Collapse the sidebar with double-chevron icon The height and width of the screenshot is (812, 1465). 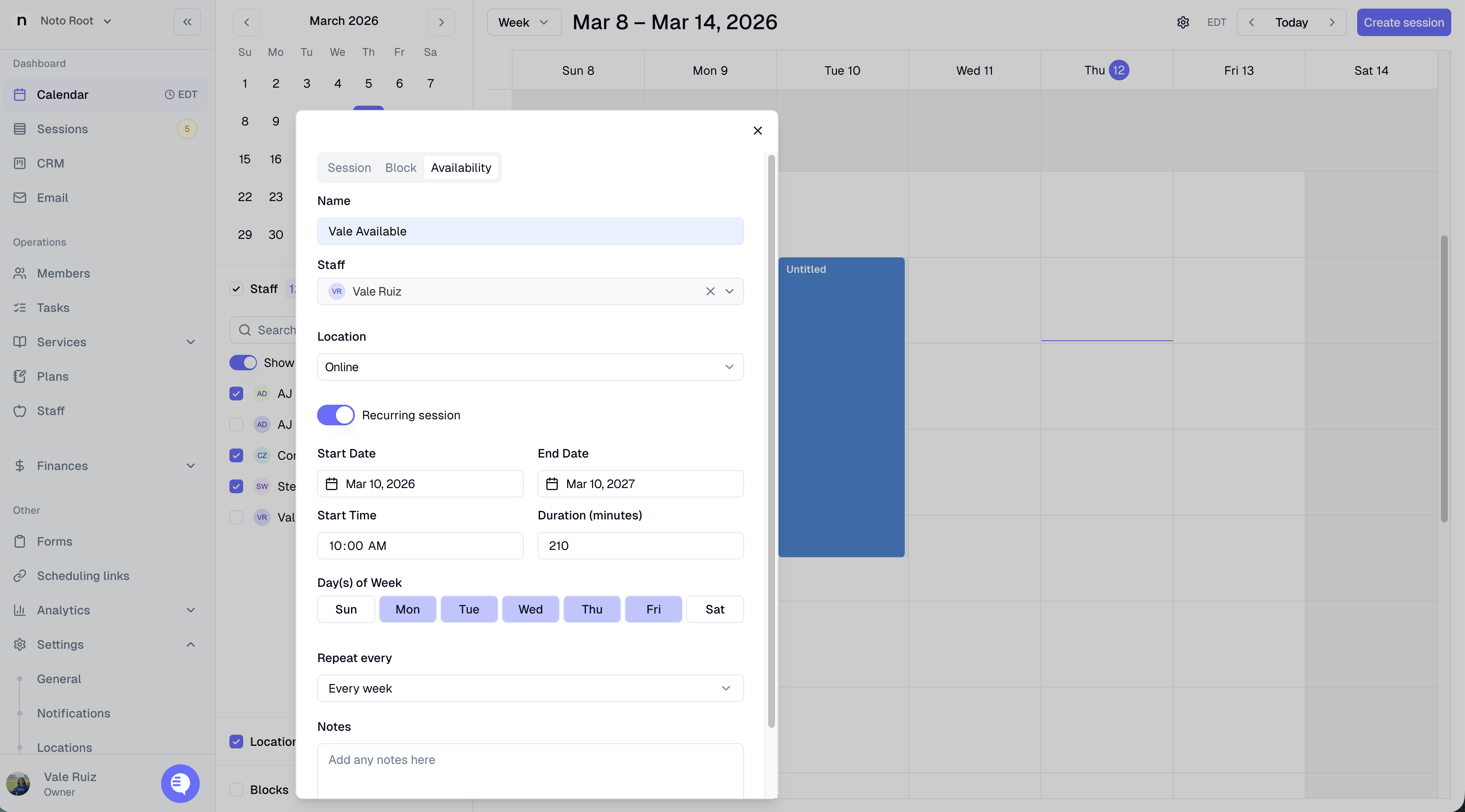coord(187,22)
